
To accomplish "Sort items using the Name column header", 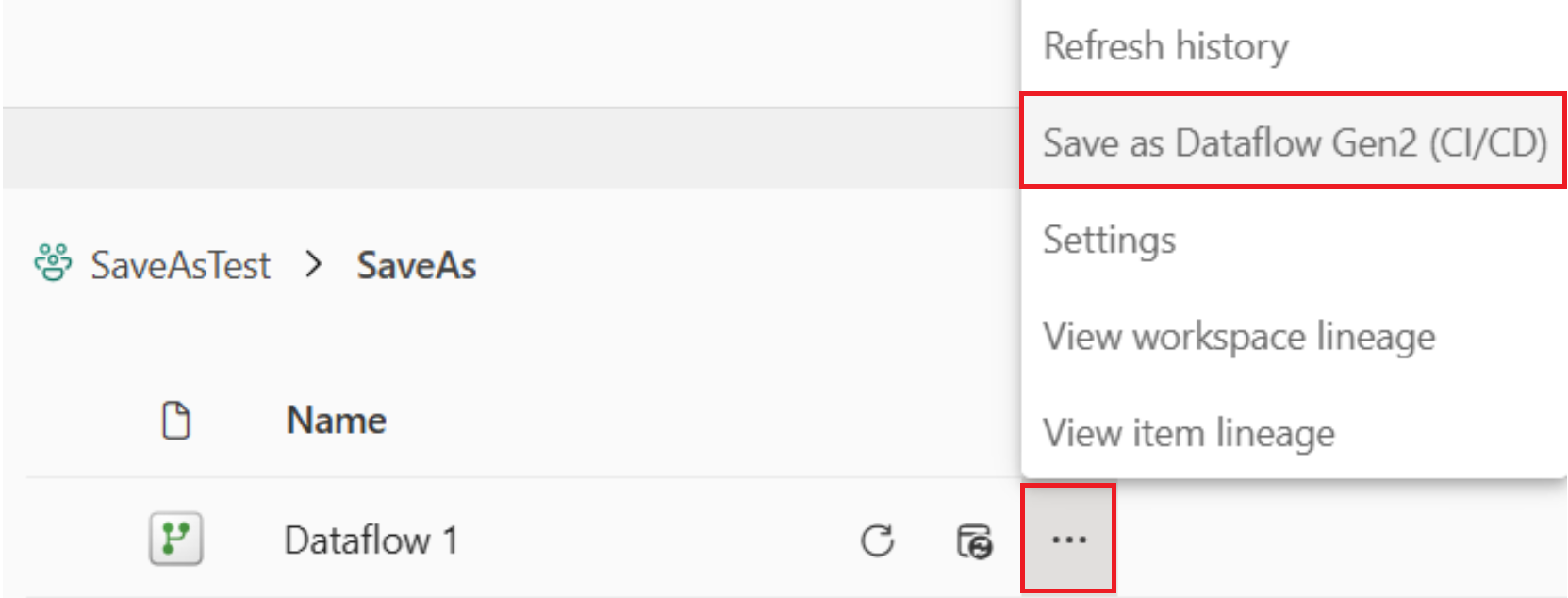I will (336, 421).
